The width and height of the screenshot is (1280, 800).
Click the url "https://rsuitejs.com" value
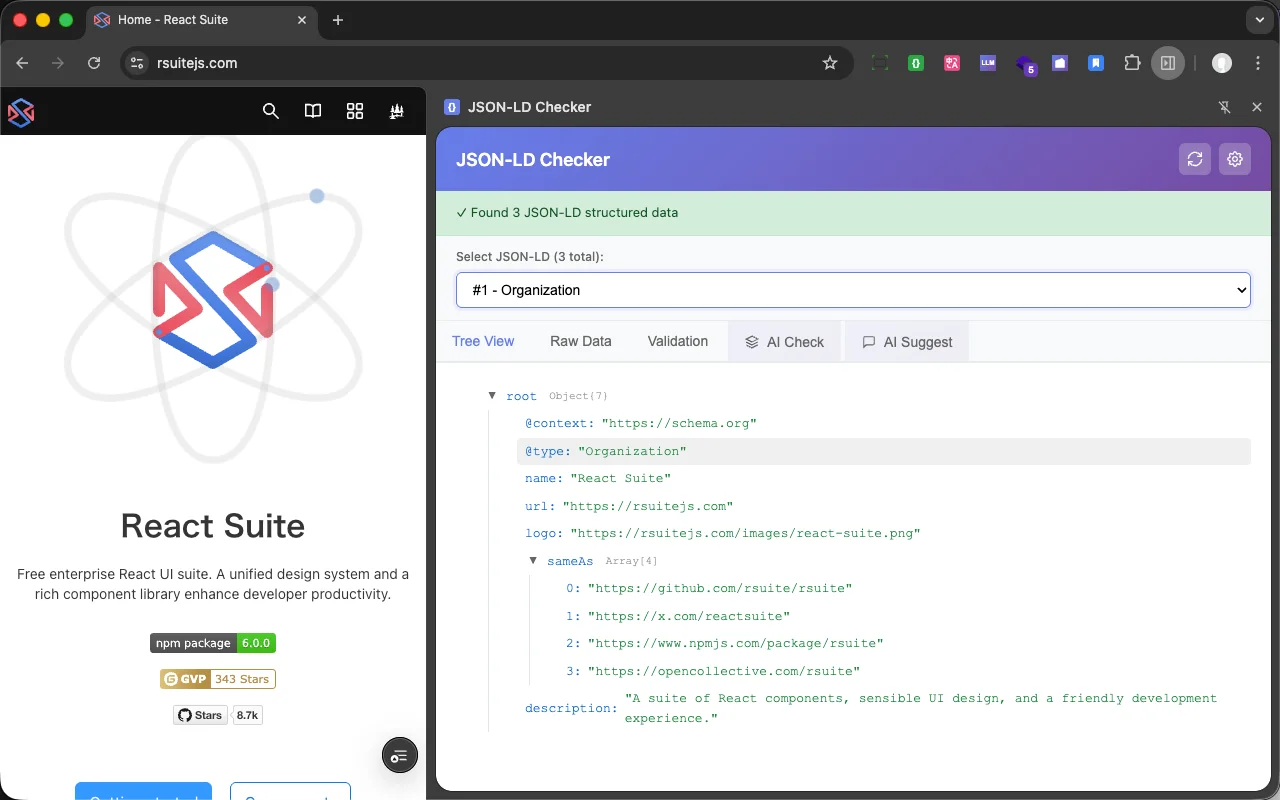click(x=648, y=506)
